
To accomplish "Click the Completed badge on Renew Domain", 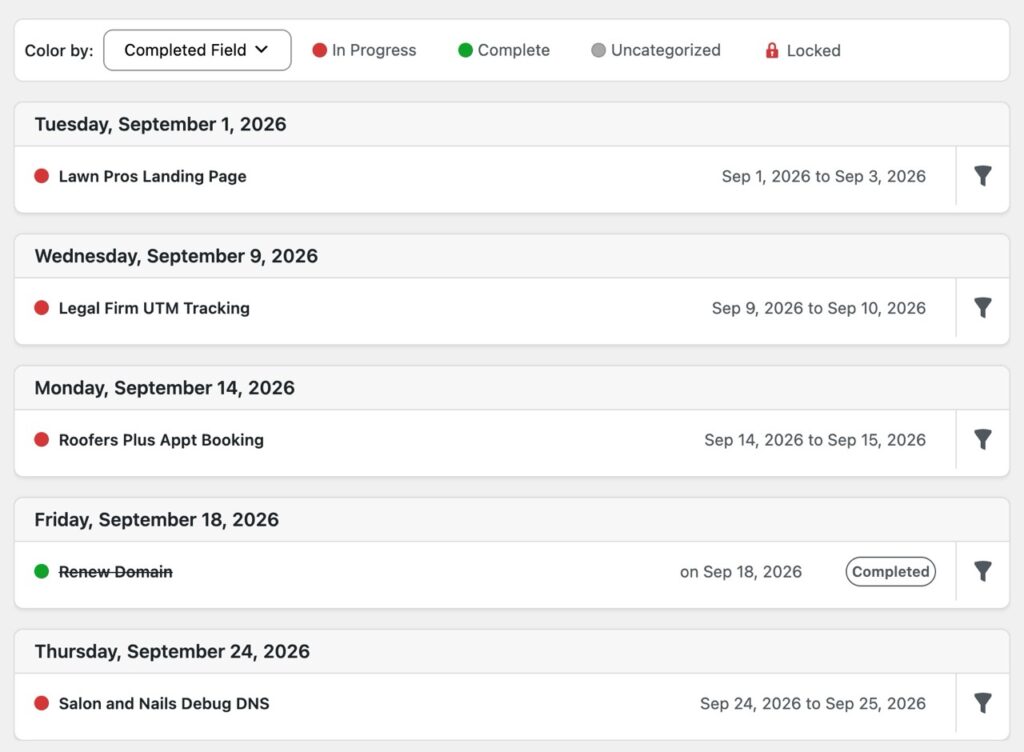I will (x=891, y=572).
